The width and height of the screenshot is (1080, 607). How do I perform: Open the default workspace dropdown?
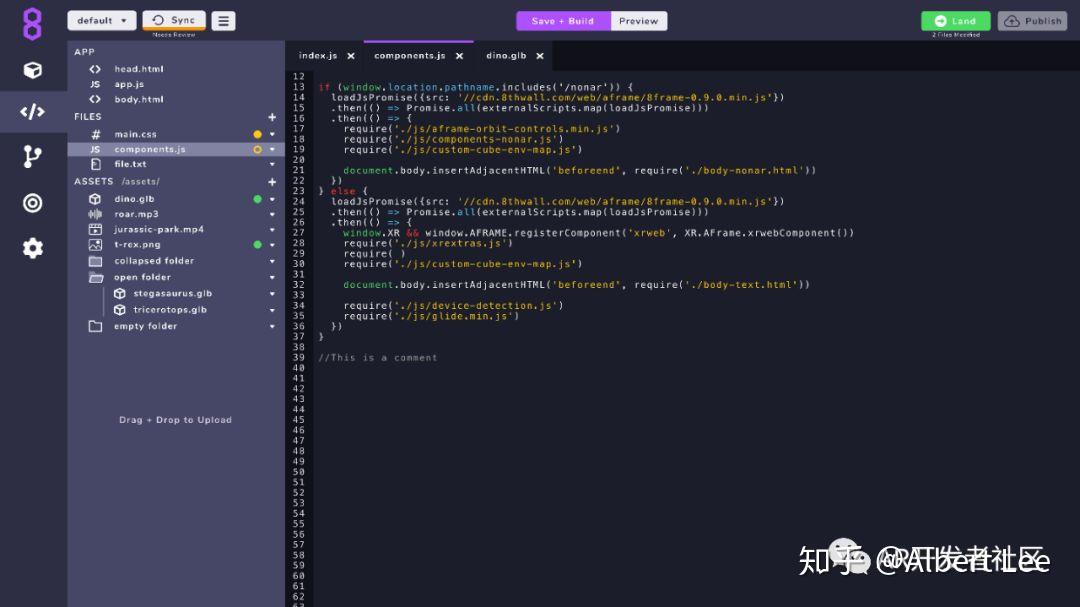click(x=101, y=19)
